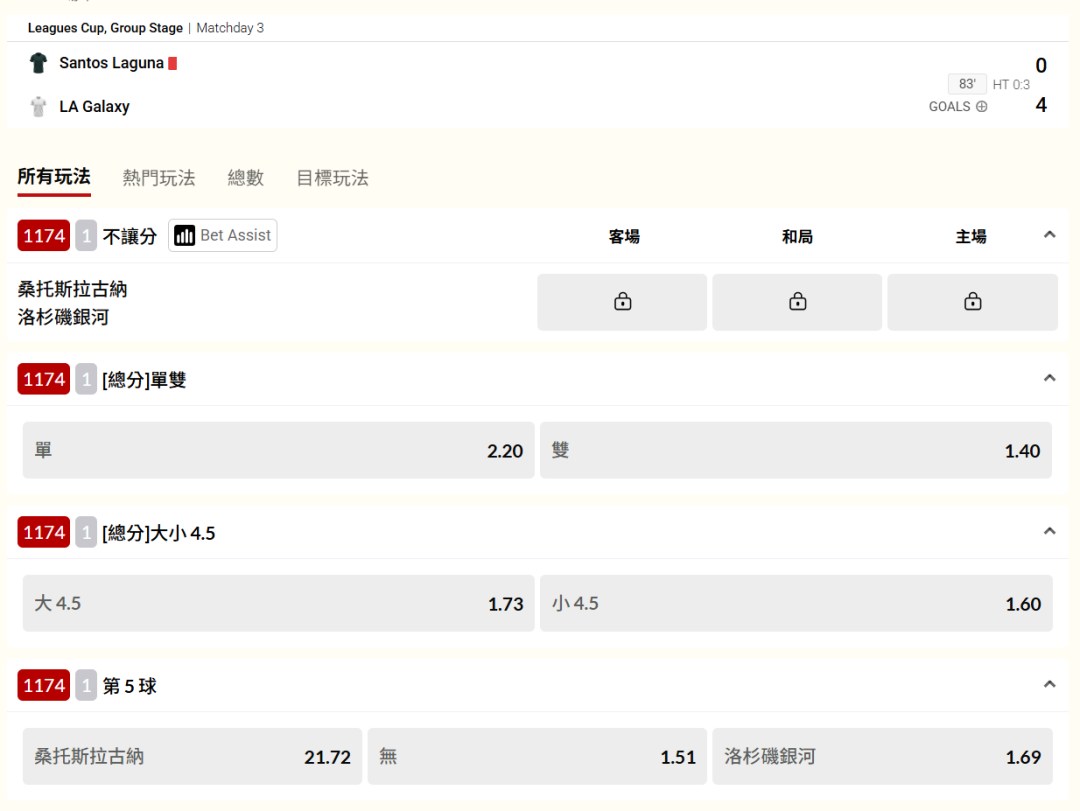
Task: Click the GOALS plus circle icon
Action: 982,107
